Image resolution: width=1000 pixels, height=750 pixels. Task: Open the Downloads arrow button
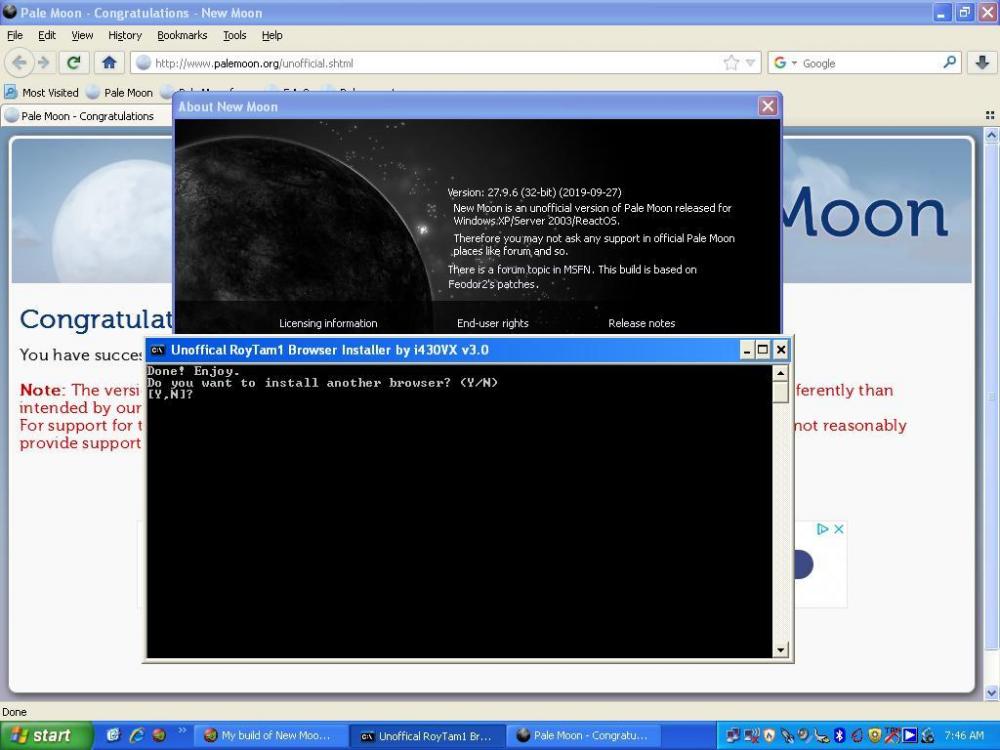[982, 63]
